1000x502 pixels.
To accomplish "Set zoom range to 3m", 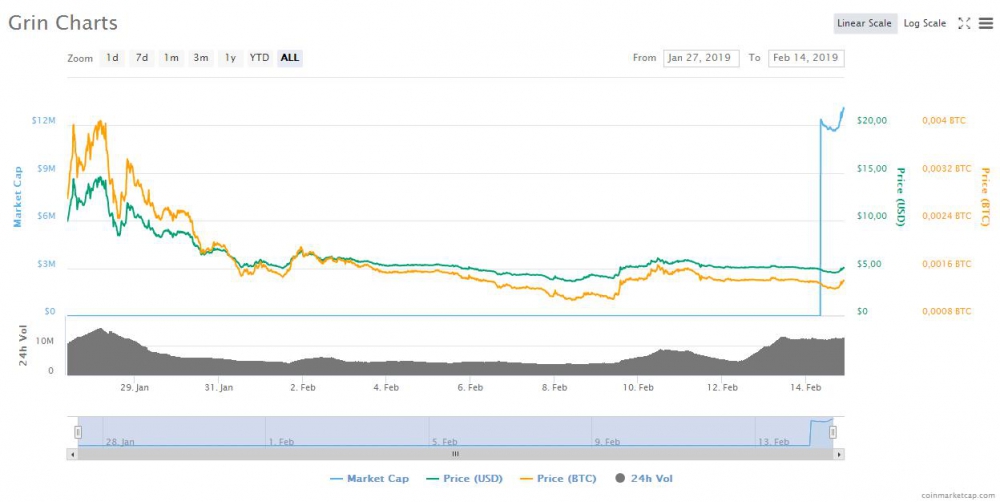I will 201,58.
